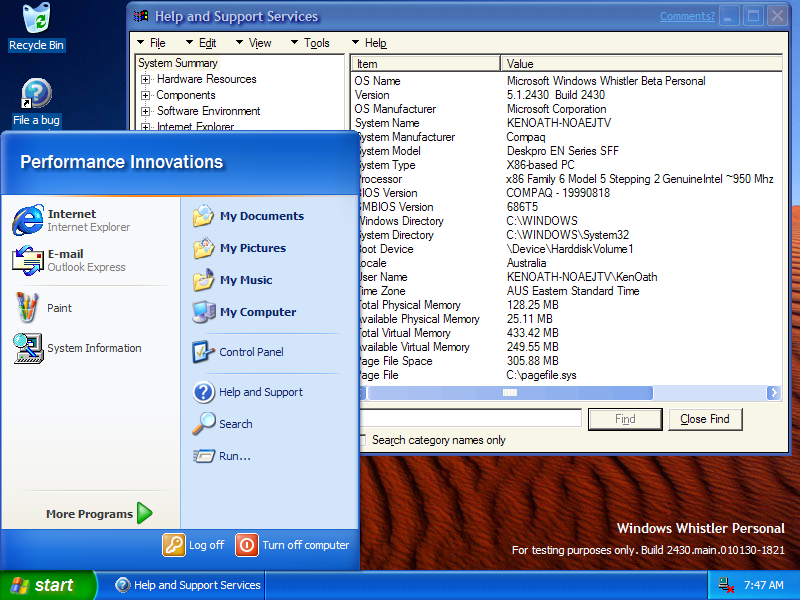Click the Log off button
The width and height of the screenshot is (800, 600).
[194, 545]
